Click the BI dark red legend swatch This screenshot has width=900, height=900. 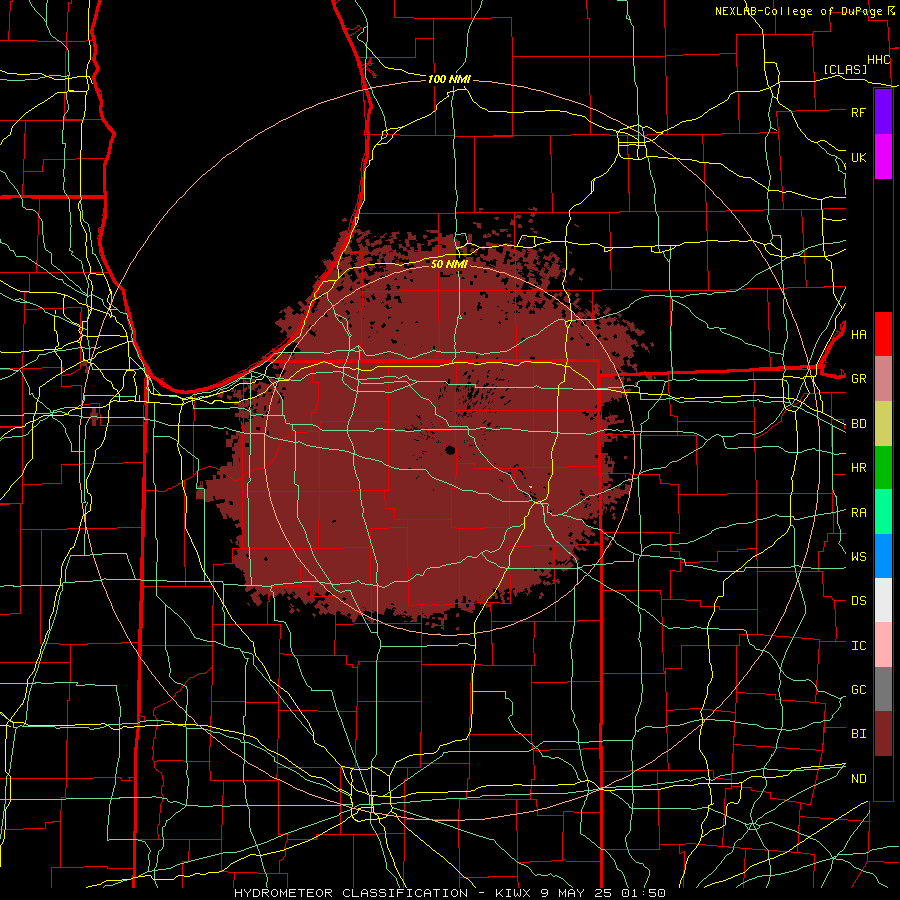tap(883, 734)
